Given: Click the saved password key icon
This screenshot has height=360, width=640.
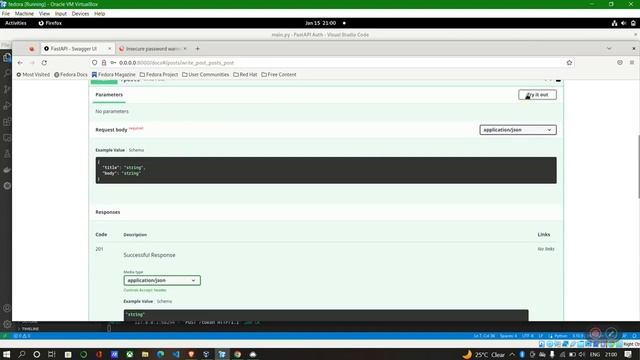Looking at the screenshot, I should (x=113, y=63).
